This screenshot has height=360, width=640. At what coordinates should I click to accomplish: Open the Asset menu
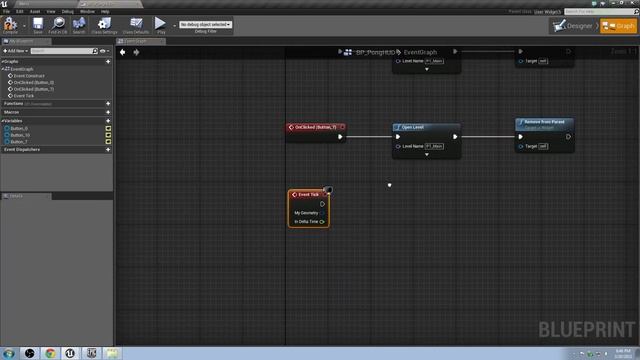[x=35, y=11]
